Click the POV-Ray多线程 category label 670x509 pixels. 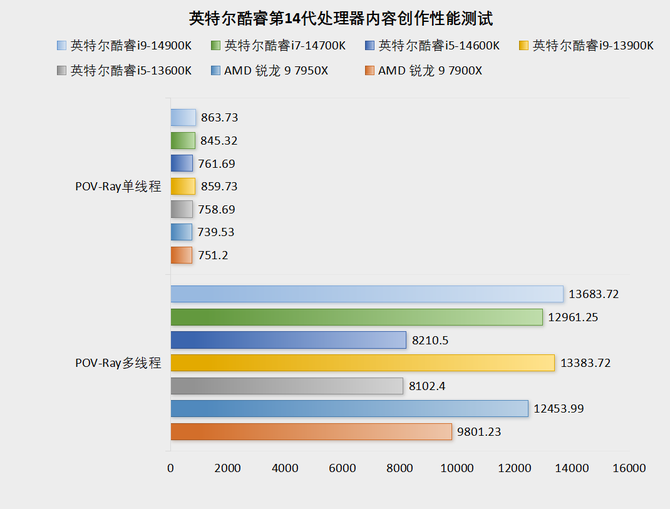tap(118, 363)
